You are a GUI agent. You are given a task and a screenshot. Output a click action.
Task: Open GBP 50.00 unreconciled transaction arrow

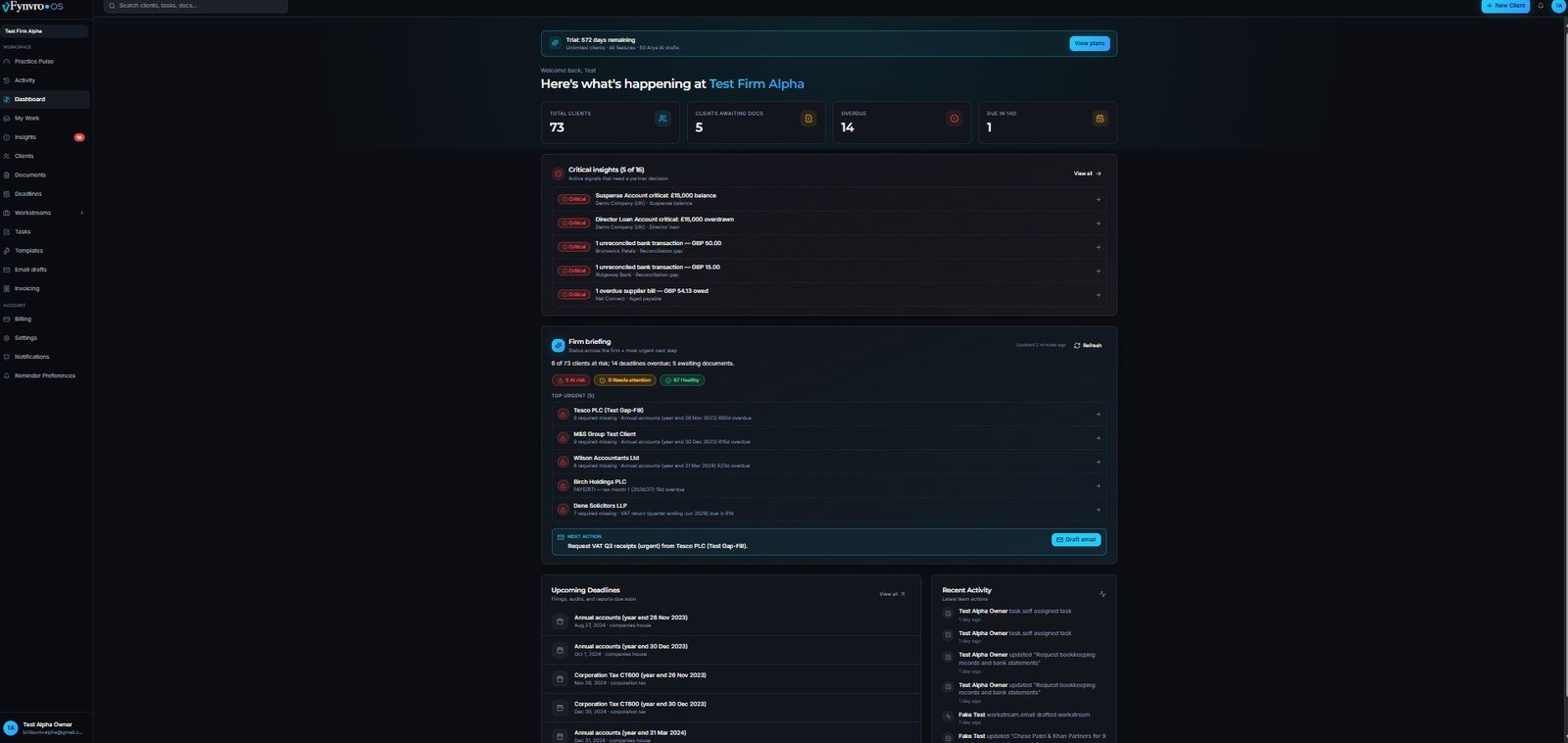[x=1098, y=247]
